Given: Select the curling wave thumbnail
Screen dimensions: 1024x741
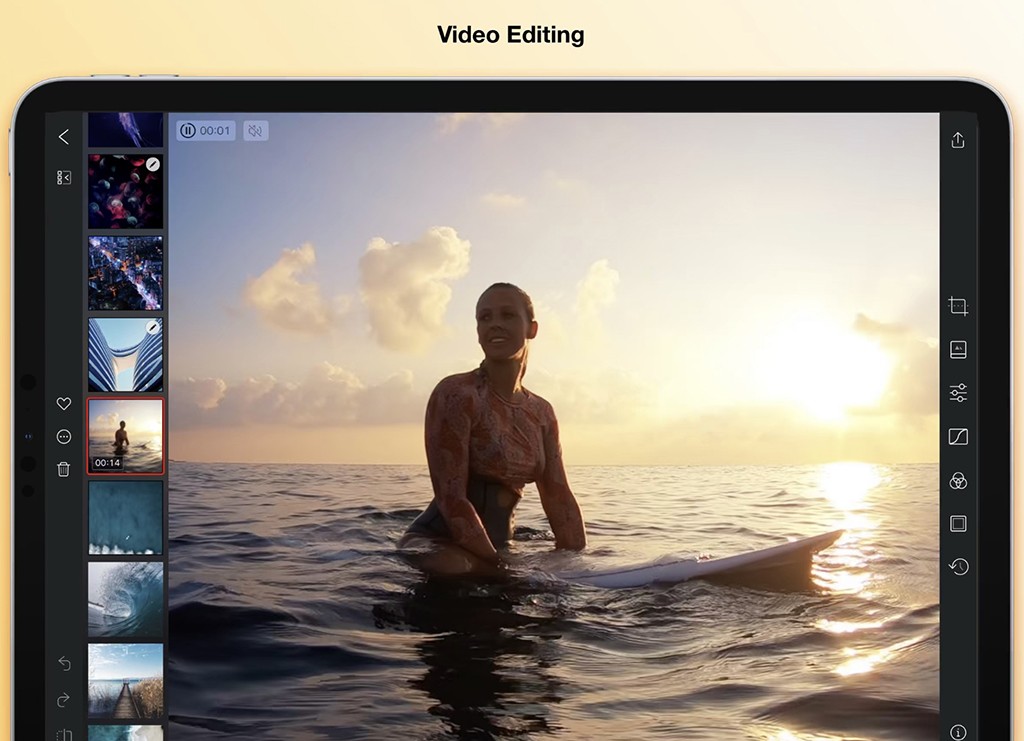Looking at the screenshot, I should pyautogui.click(x=125, y=599).
